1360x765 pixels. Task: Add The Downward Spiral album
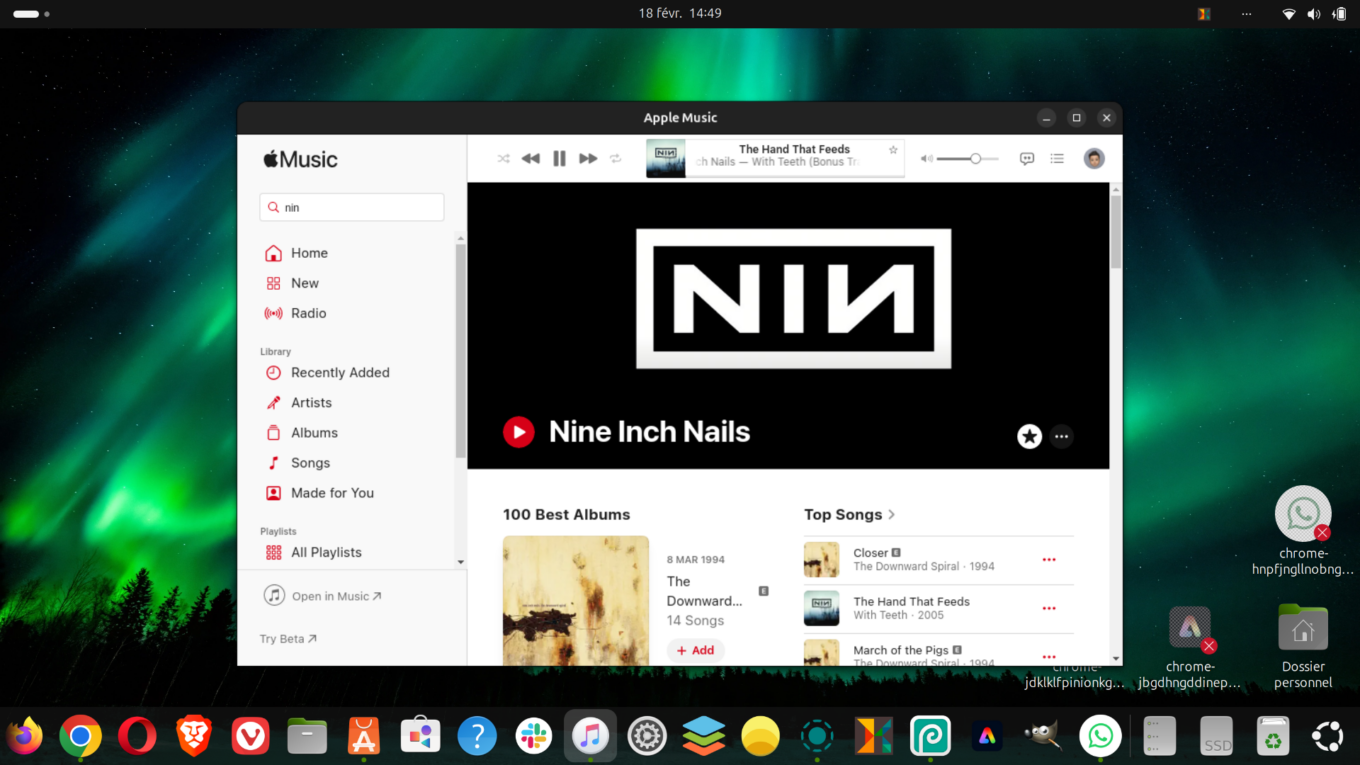click(x=696, y=650)
